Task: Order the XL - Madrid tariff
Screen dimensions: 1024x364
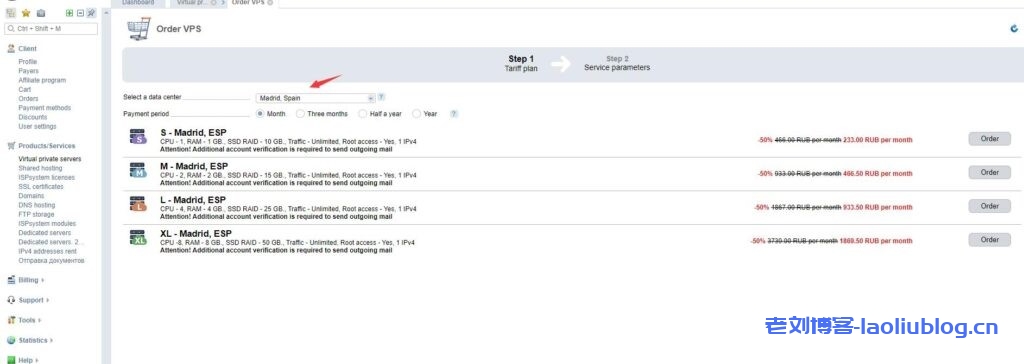Action: tap(989, 240)
